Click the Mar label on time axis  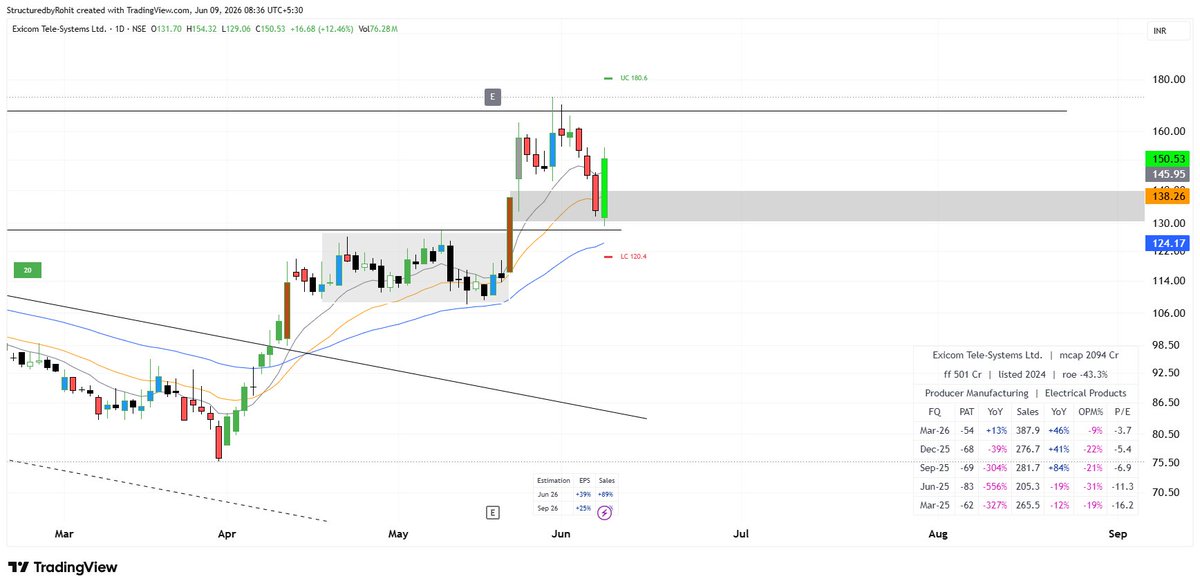[x=64, y=534]
